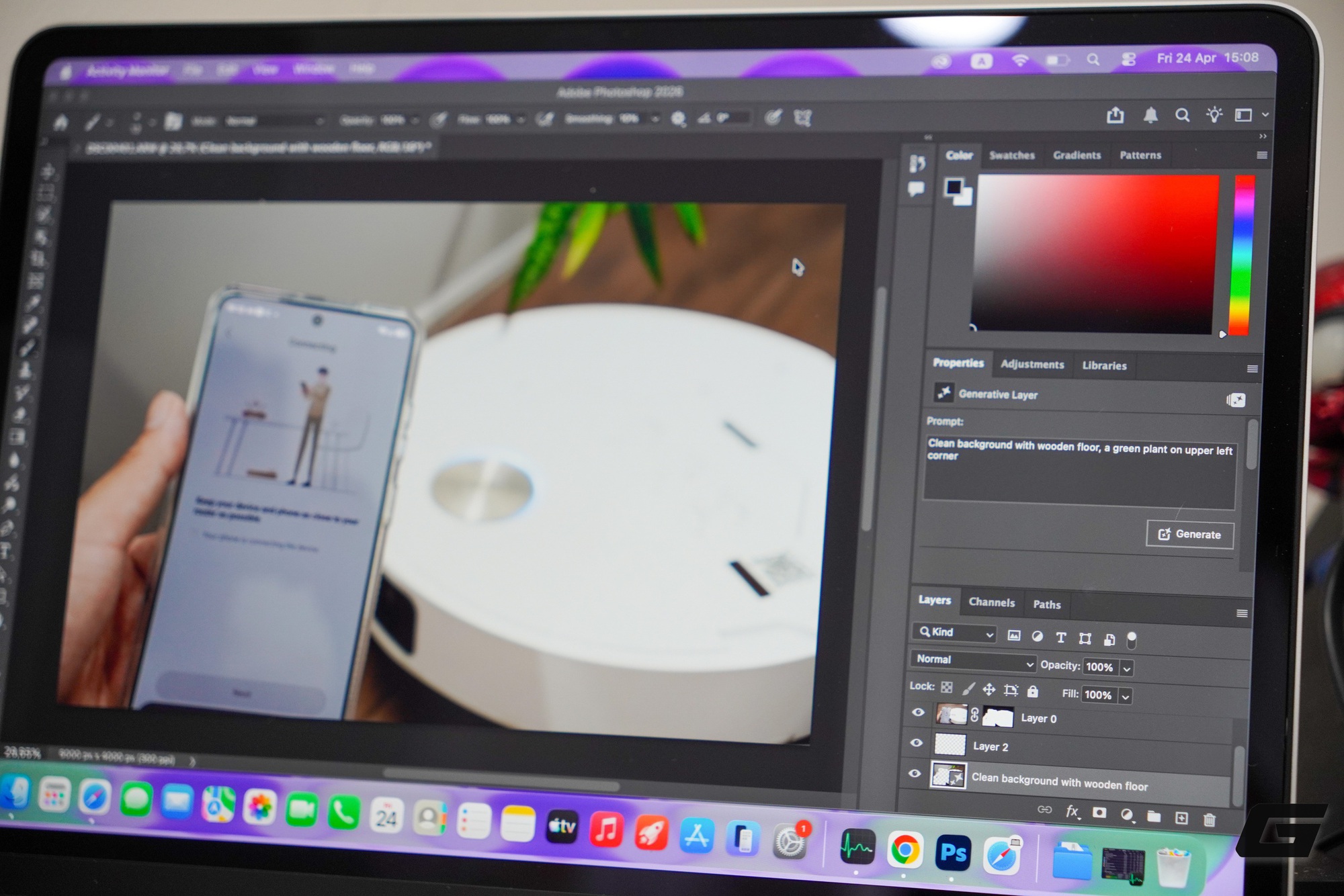The width and height of the screenshot is (1344, 896).
Task: Select the Layer 0 mask thumbnail
Action: tap(998, 717)
